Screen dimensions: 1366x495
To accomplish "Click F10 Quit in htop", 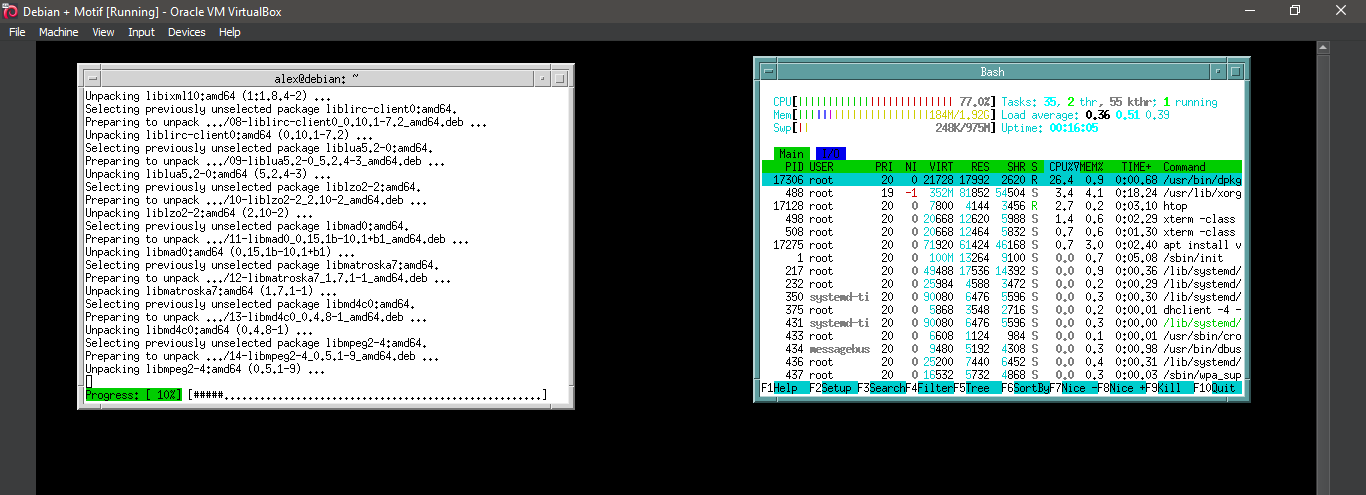I will [1217, 388].
